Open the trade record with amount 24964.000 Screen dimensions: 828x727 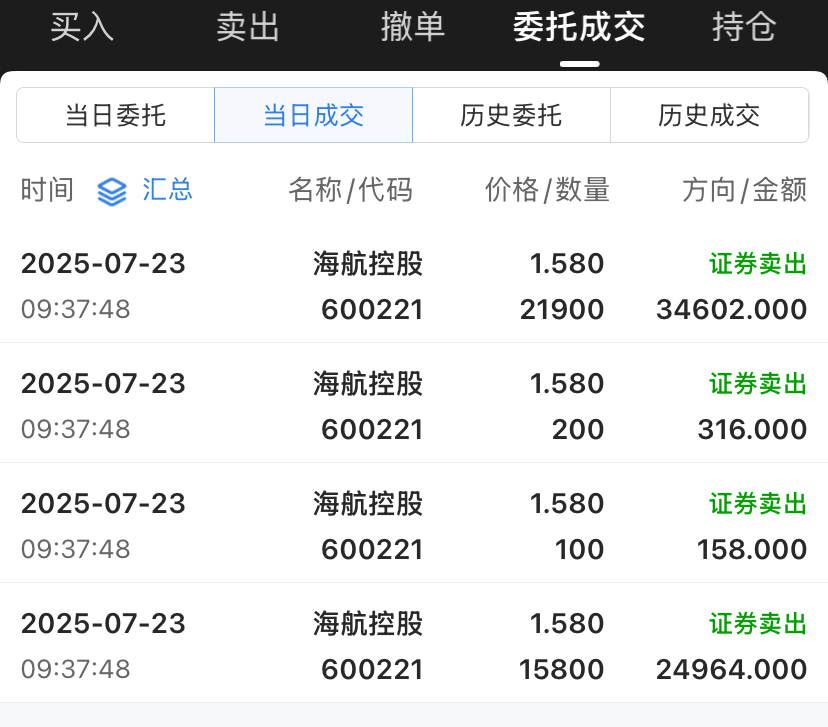coord(414,643)
